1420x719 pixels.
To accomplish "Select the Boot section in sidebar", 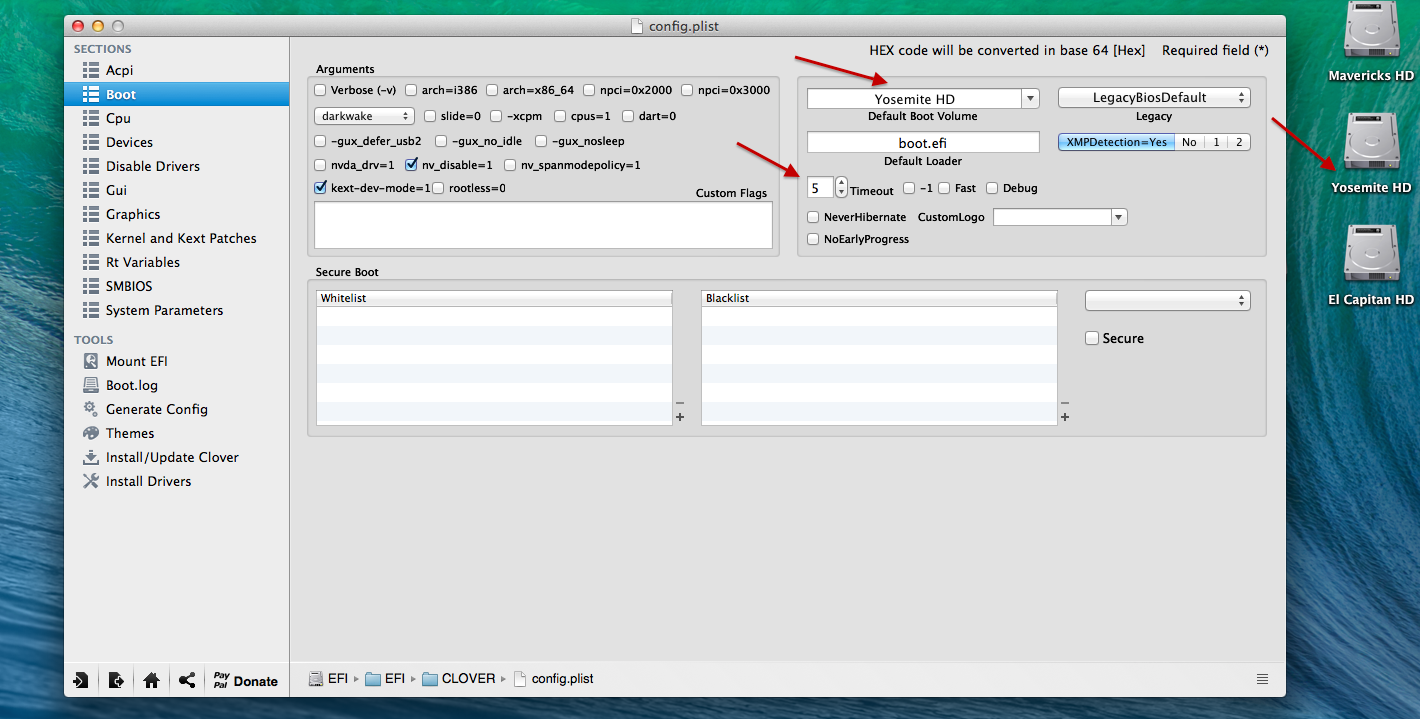I will tap(177, 94).
